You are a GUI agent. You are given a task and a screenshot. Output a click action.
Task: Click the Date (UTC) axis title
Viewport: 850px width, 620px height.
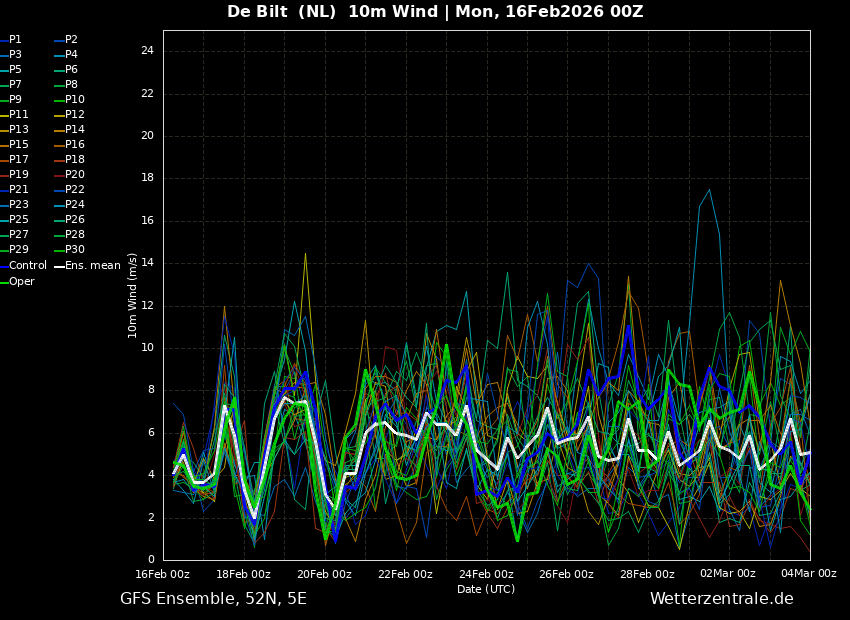pyautogui.click(x=486, y=589)
